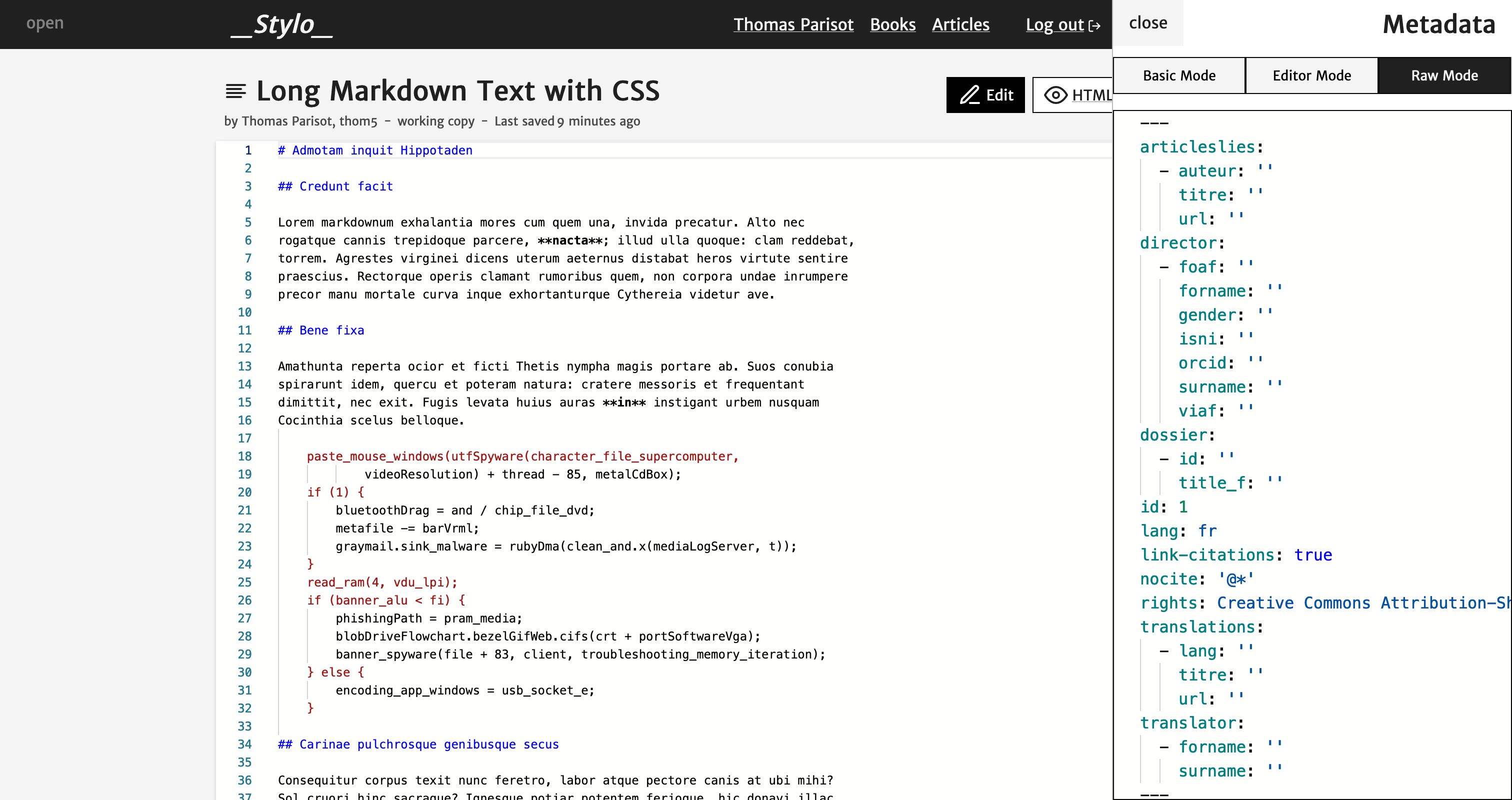The height and width of the screenshot is (800, 1512).
Task: Click the eye icon for HTML preview
Action: pyautogui.click(x=1055, y=95)
